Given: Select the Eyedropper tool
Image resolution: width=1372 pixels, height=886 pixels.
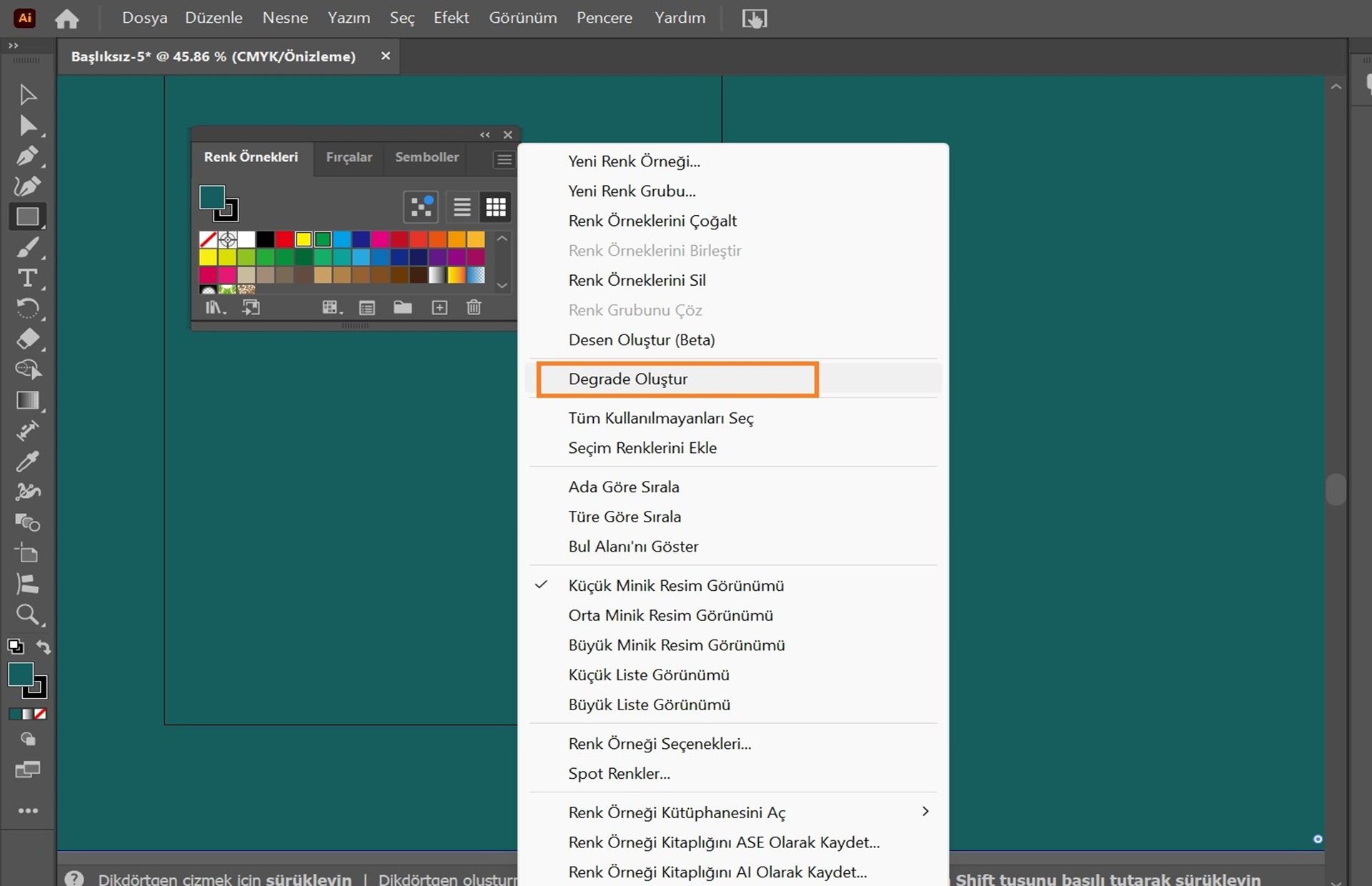Looking at the screenshot, I should click(27, 462).
